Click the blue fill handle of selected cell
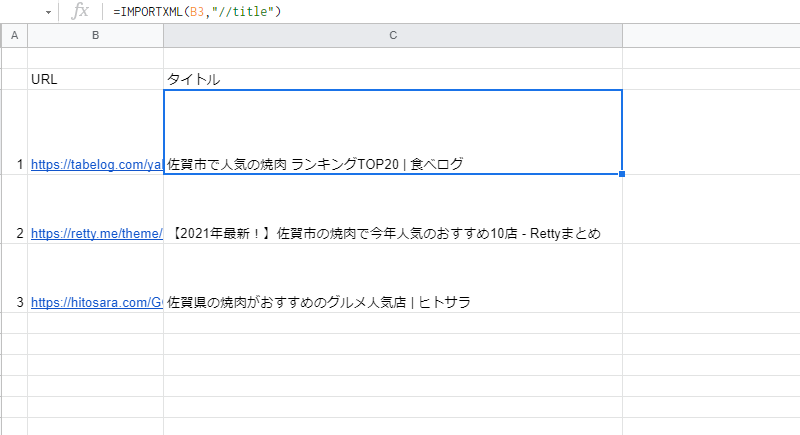 622,174
